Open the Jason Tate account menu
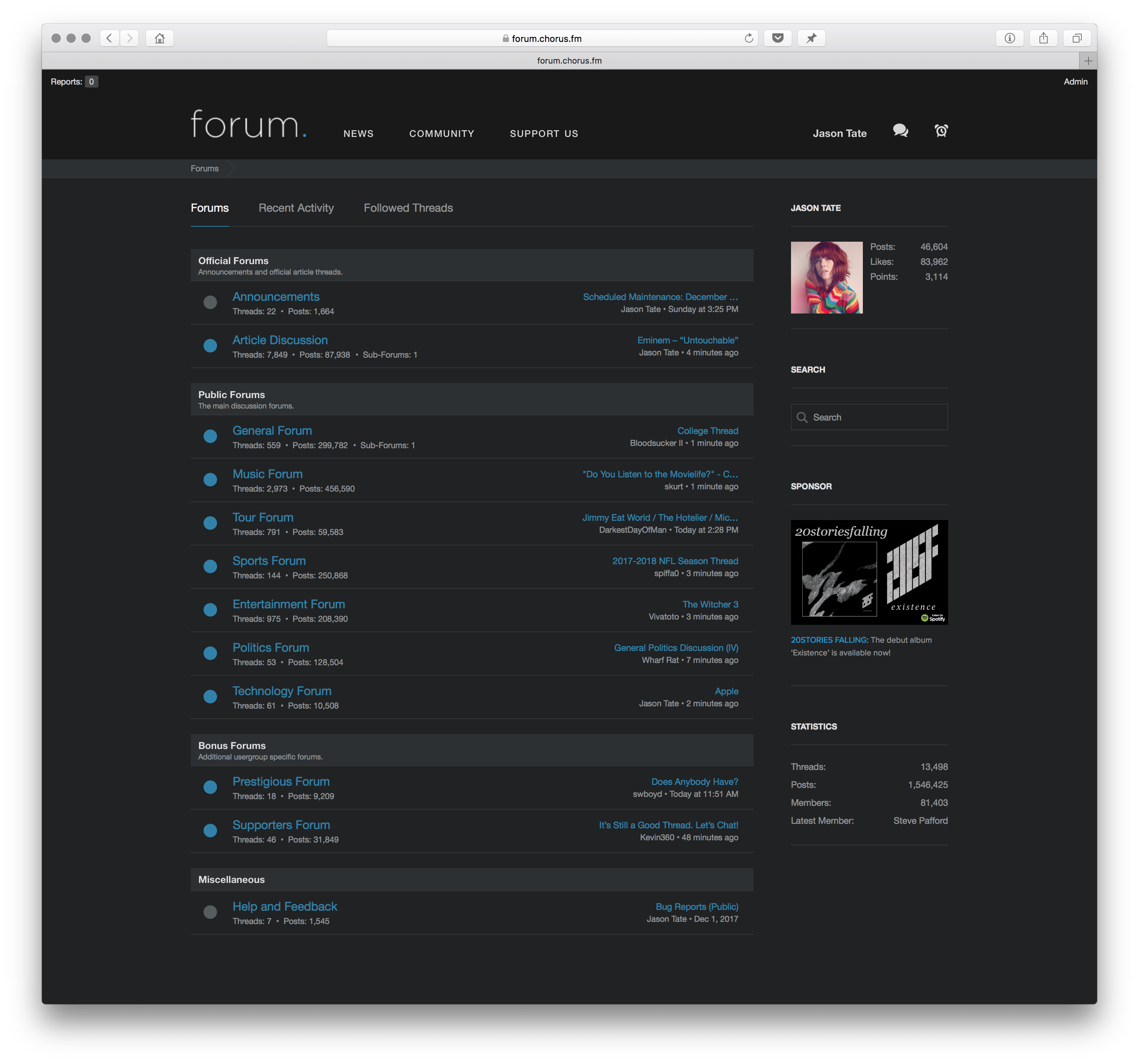1139x1064 pixels. click(839, 134)
